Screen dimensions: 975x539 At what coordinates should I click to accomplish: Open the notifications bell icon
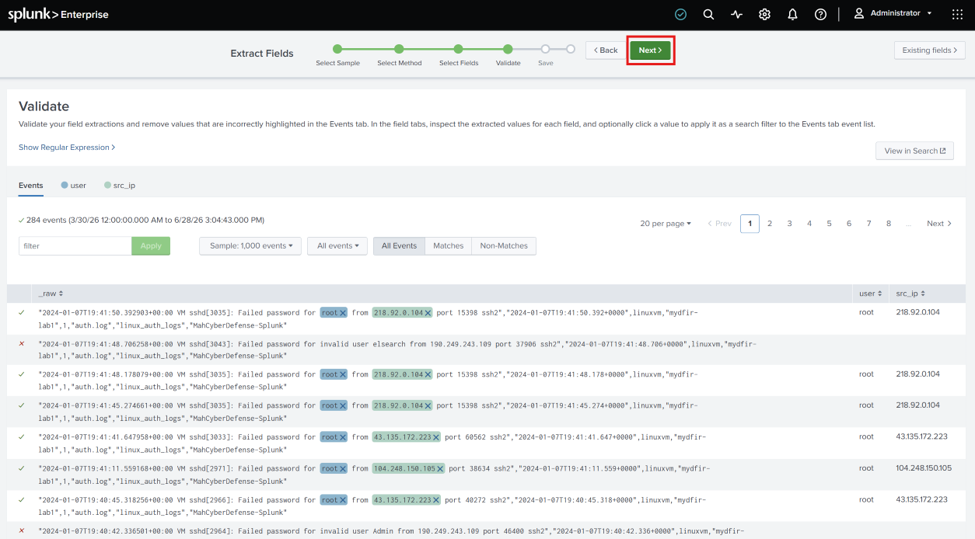pos(792,14)
